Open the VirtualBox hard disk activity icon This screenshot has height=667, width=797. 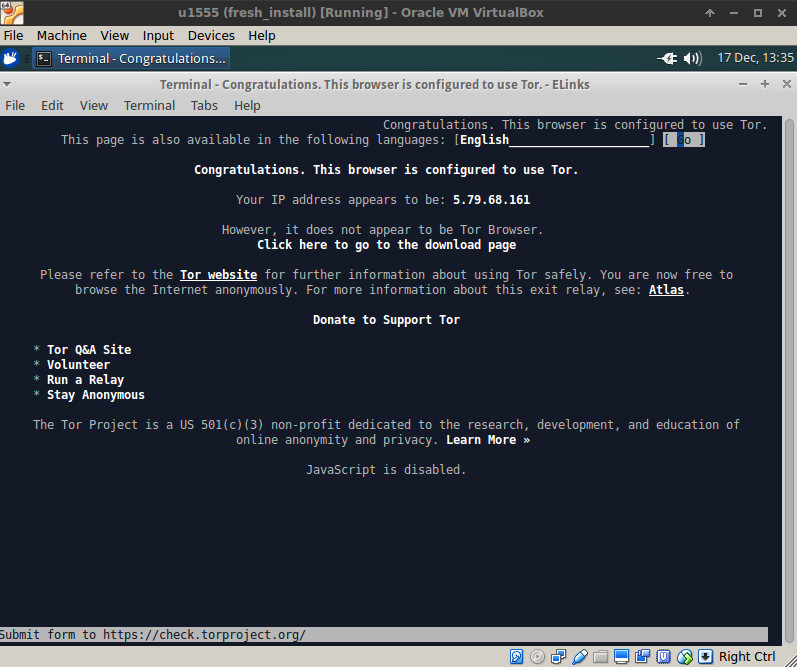click(x=516, y=656)
